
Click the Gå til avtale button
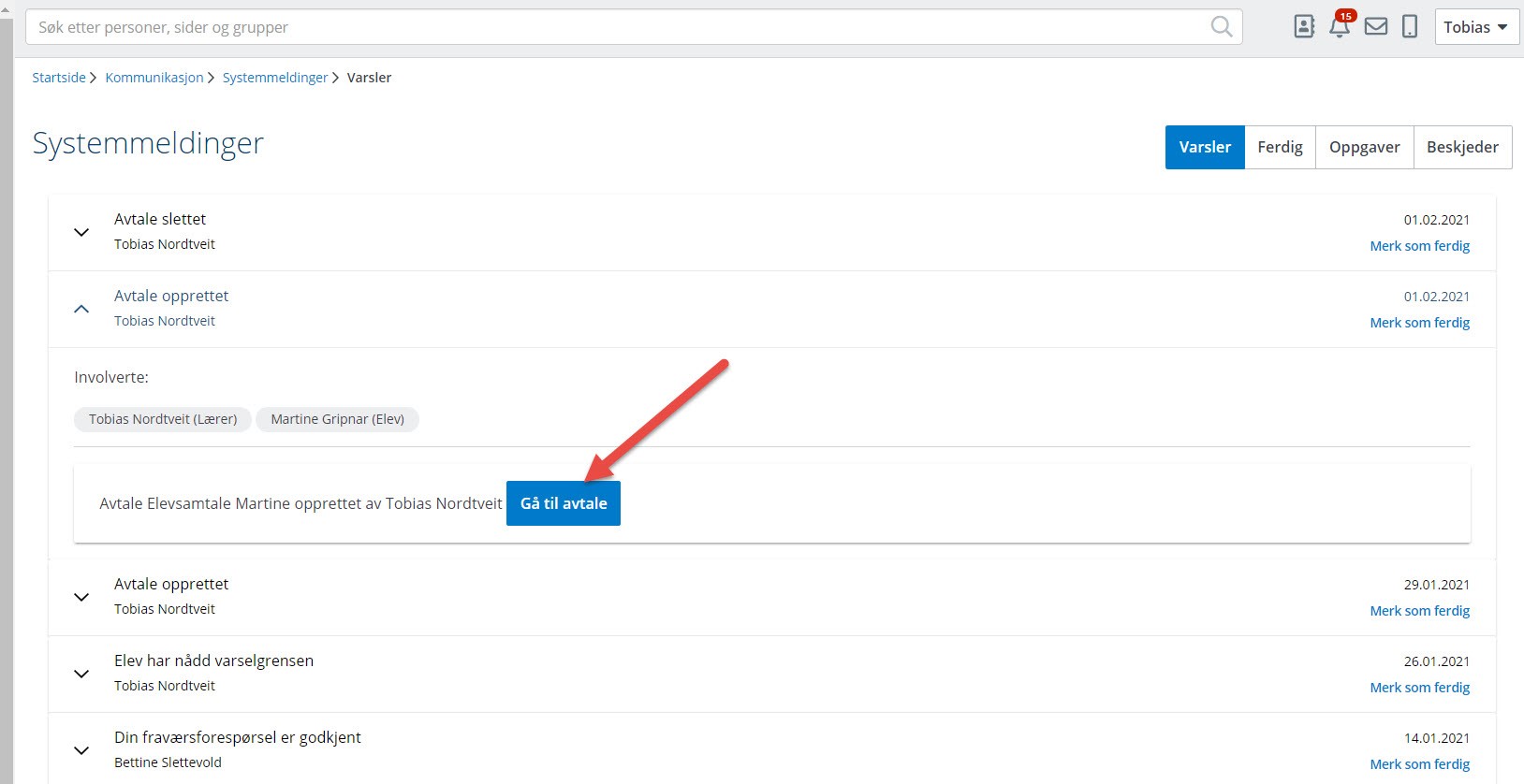563,503
